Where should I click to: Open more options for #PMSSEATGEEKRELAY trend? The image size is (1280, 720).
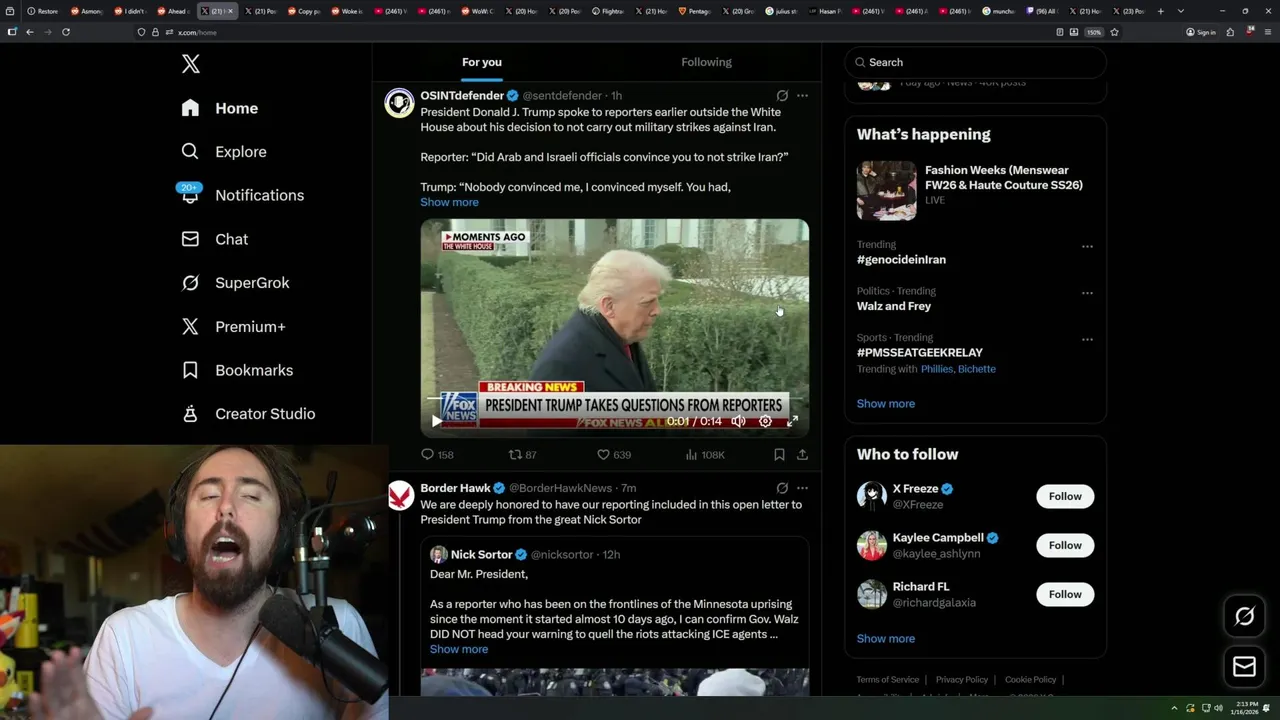(1087, 339)
